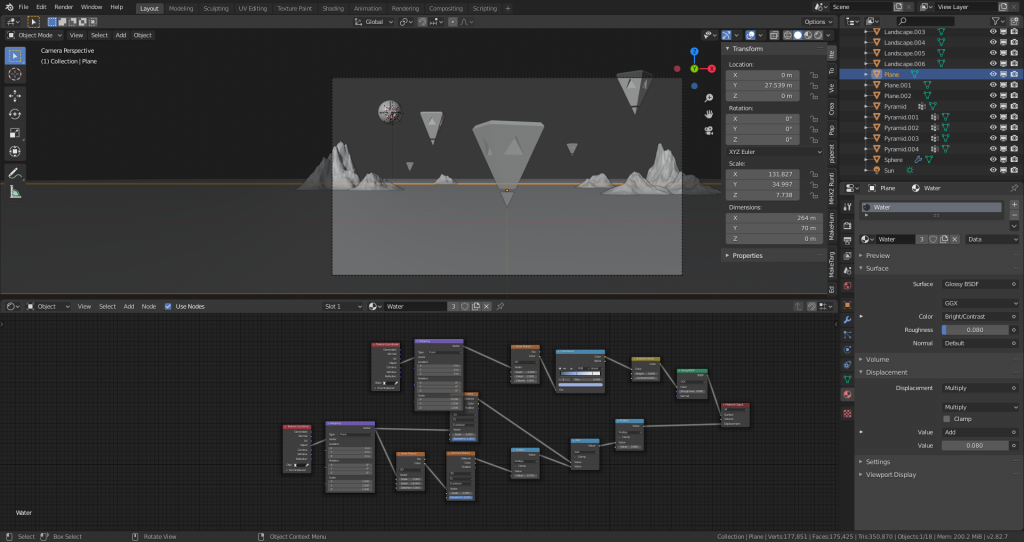Activate the Rotate tool
The width and height of the screenshot is (1024, 542).
coord(15,114)
